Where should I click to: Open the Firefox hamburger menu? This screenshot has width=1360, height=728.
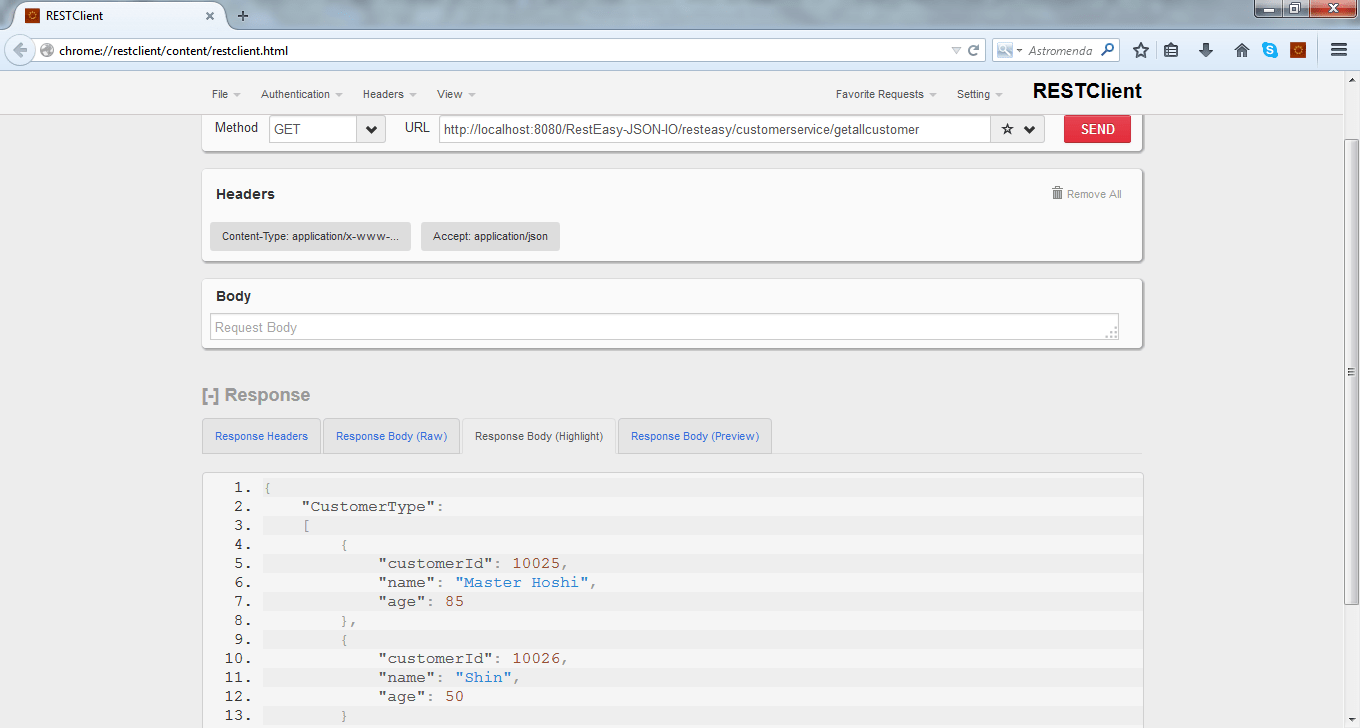[1337, 49]
